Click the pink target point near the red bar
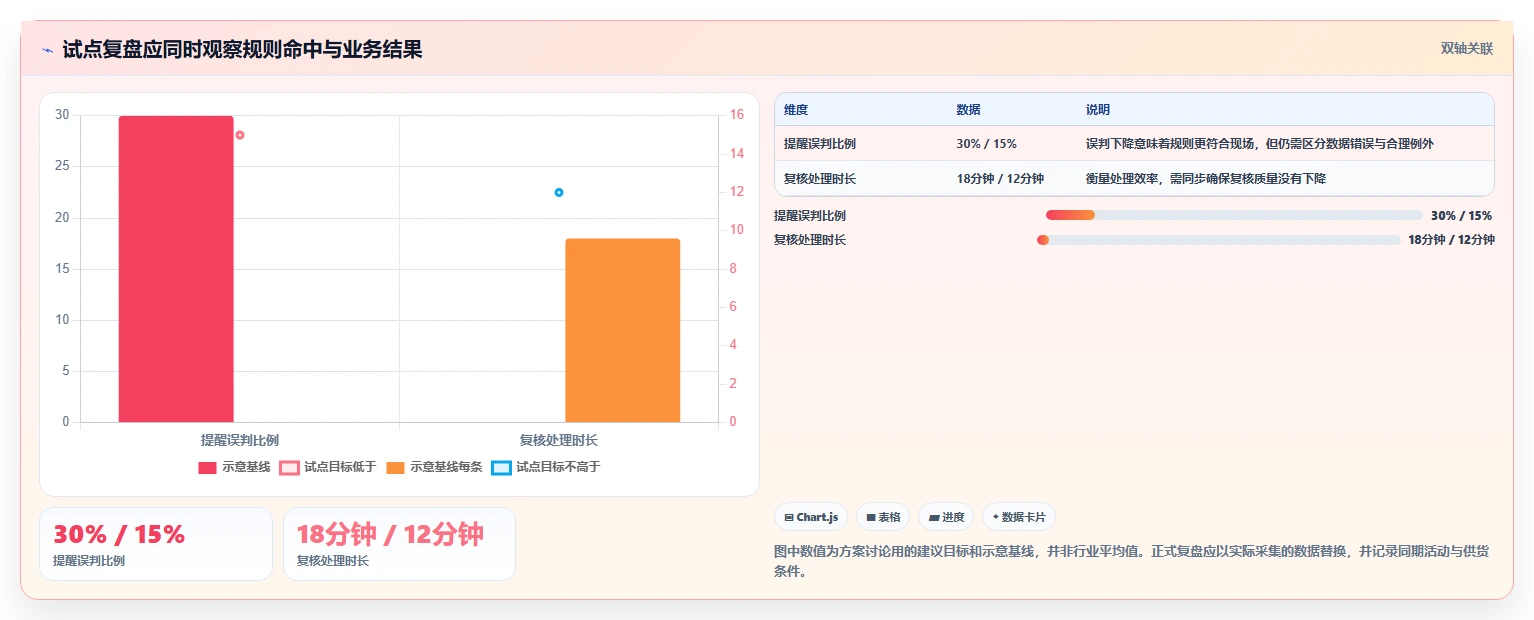Image resolution: width=1534 pixels, height=620 pixels. [240, 135]
